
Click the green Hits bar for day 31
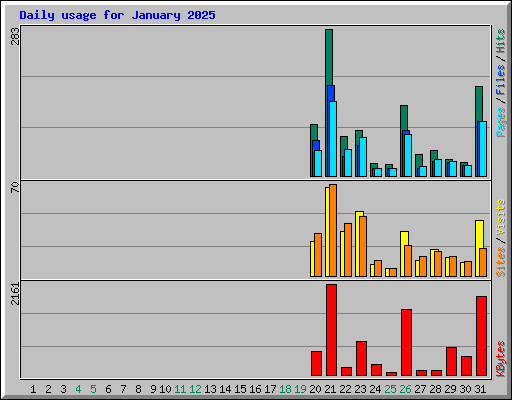point(479,103)
